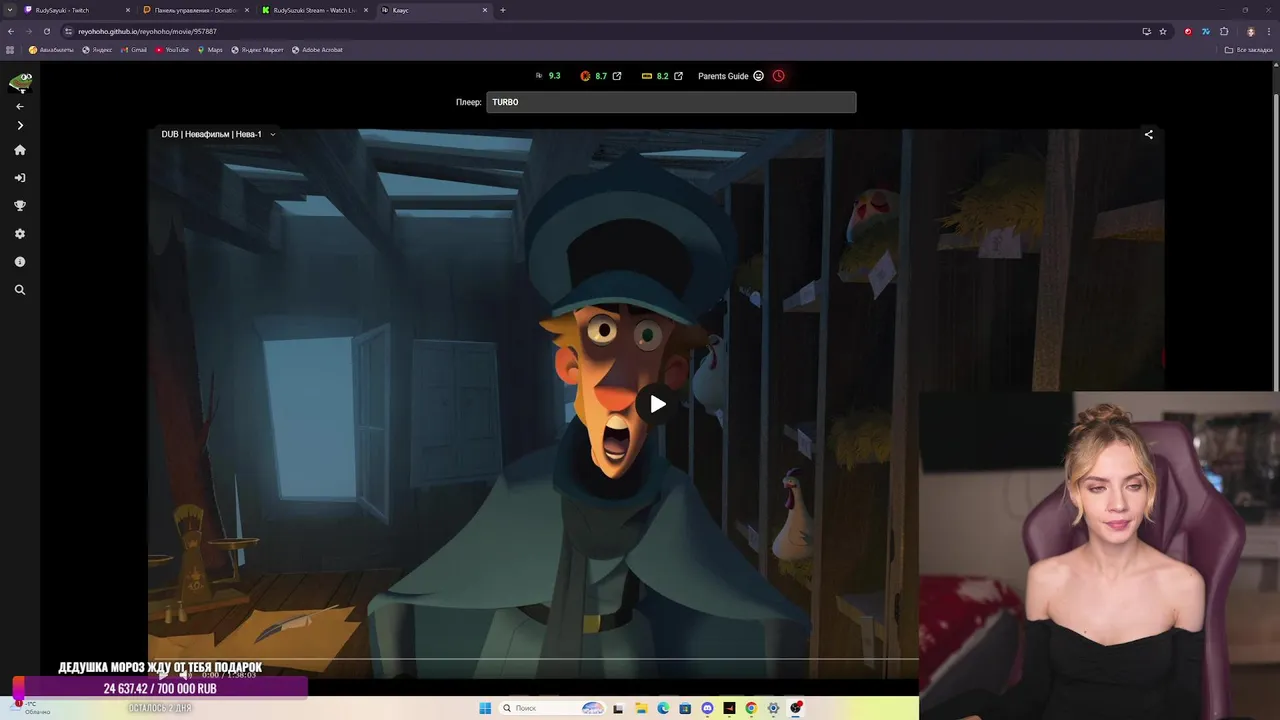
Task: Open the YouTube bookmark
Action: [172, 50]
